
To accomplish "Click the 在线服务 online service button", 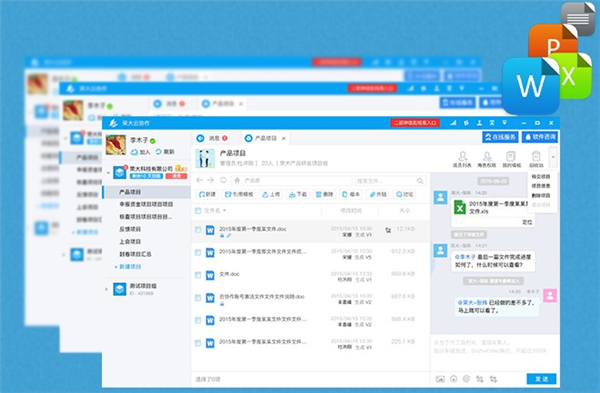I will [x=500, y=137].
